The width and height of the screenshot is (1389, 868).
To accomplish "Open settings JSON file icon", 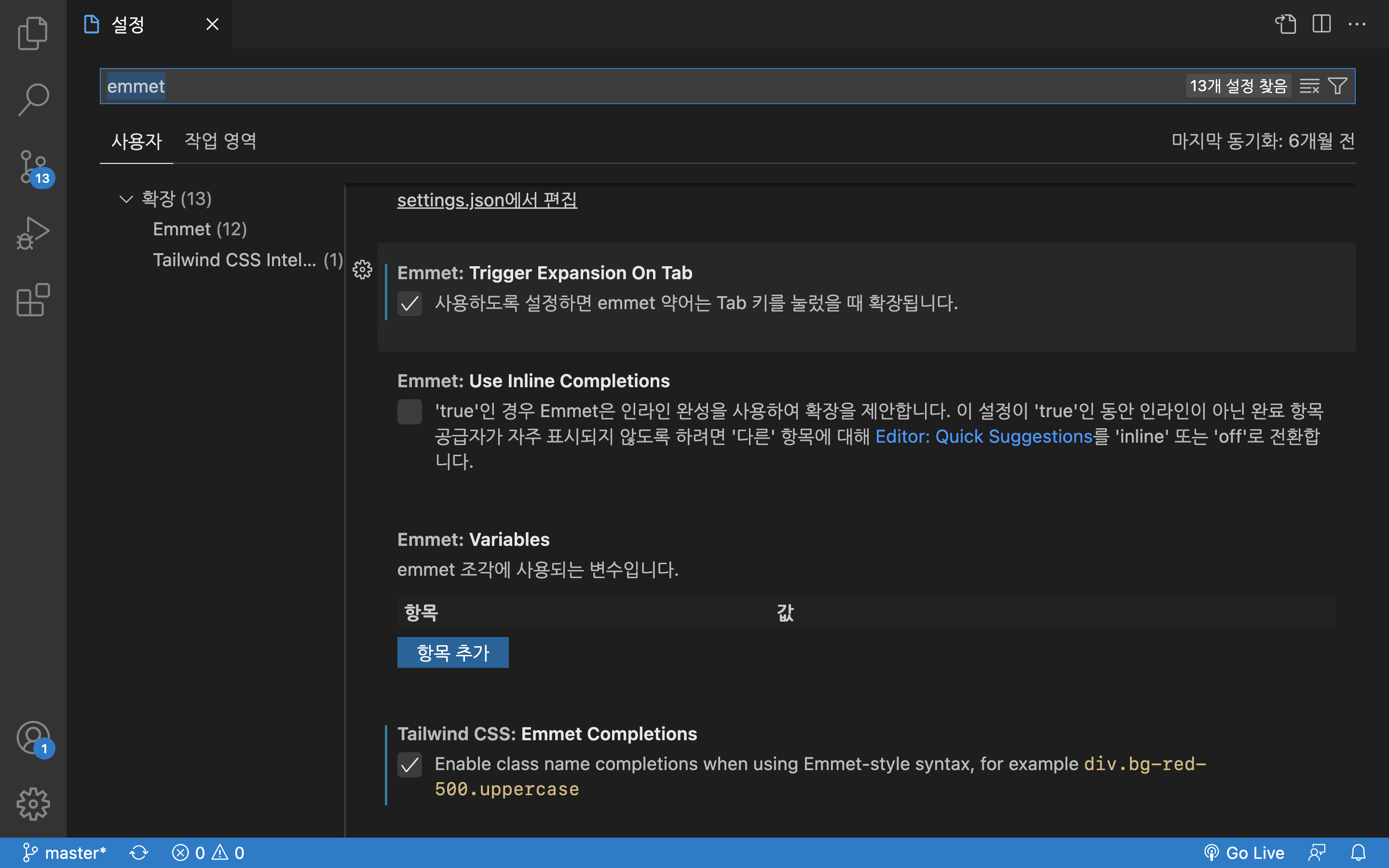I will point(1286,24).
